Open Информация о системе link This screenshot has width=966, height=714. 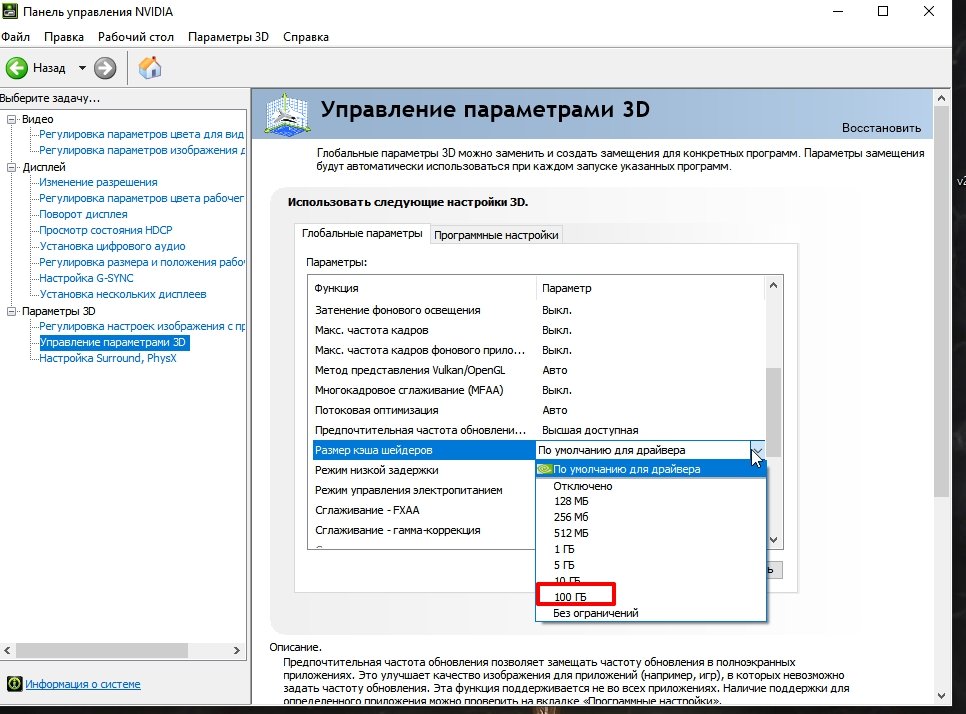pos(83,685)
